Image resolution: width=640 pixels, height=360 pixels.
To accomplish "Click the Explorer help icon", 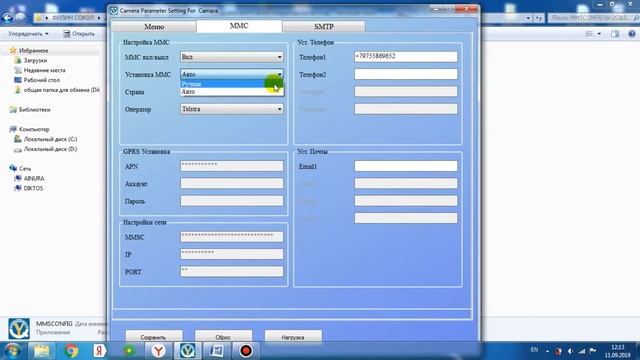I will tap(632, 34).
